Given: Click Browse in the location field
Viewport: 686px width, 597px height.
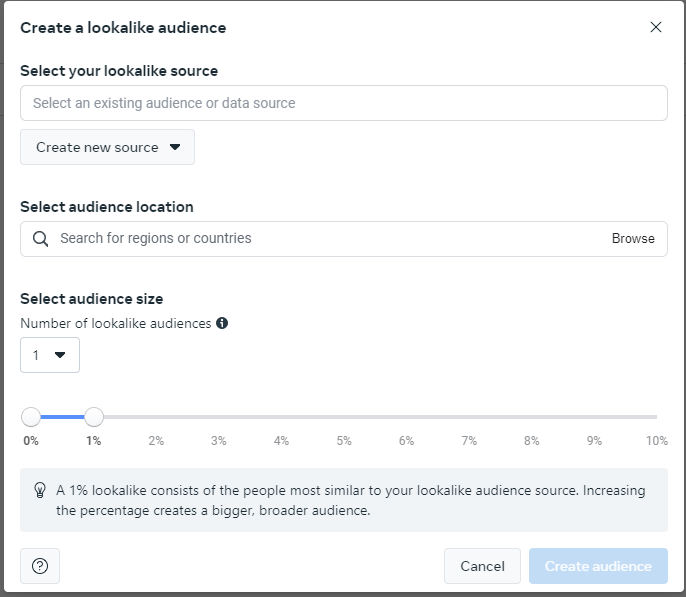Looking at the screenshot, I should pyautogui.click(x=633, y=239).
